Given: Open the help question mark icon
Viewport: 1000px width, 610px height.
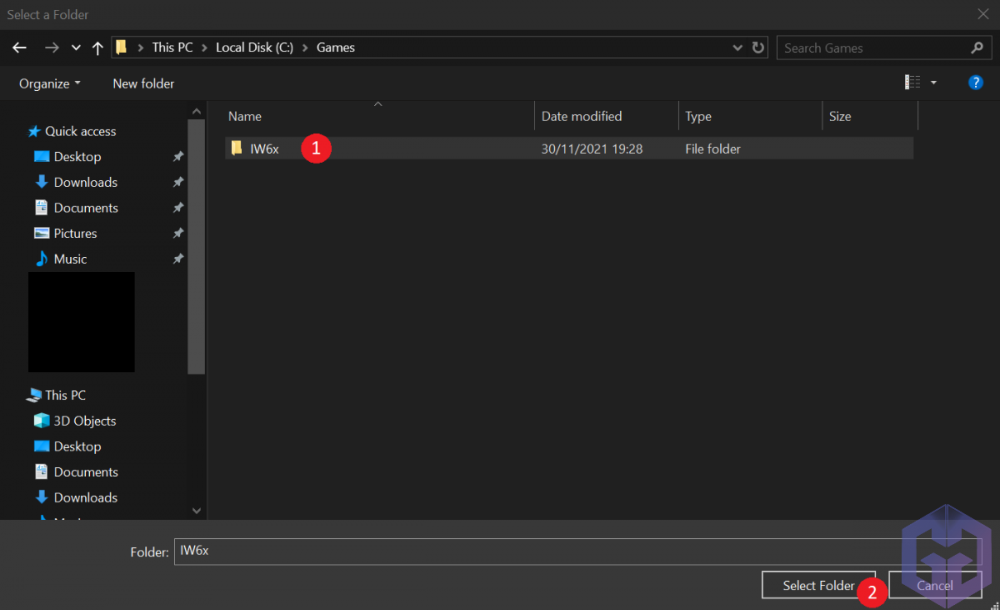Looking at the screenshot, I should 975,83.
